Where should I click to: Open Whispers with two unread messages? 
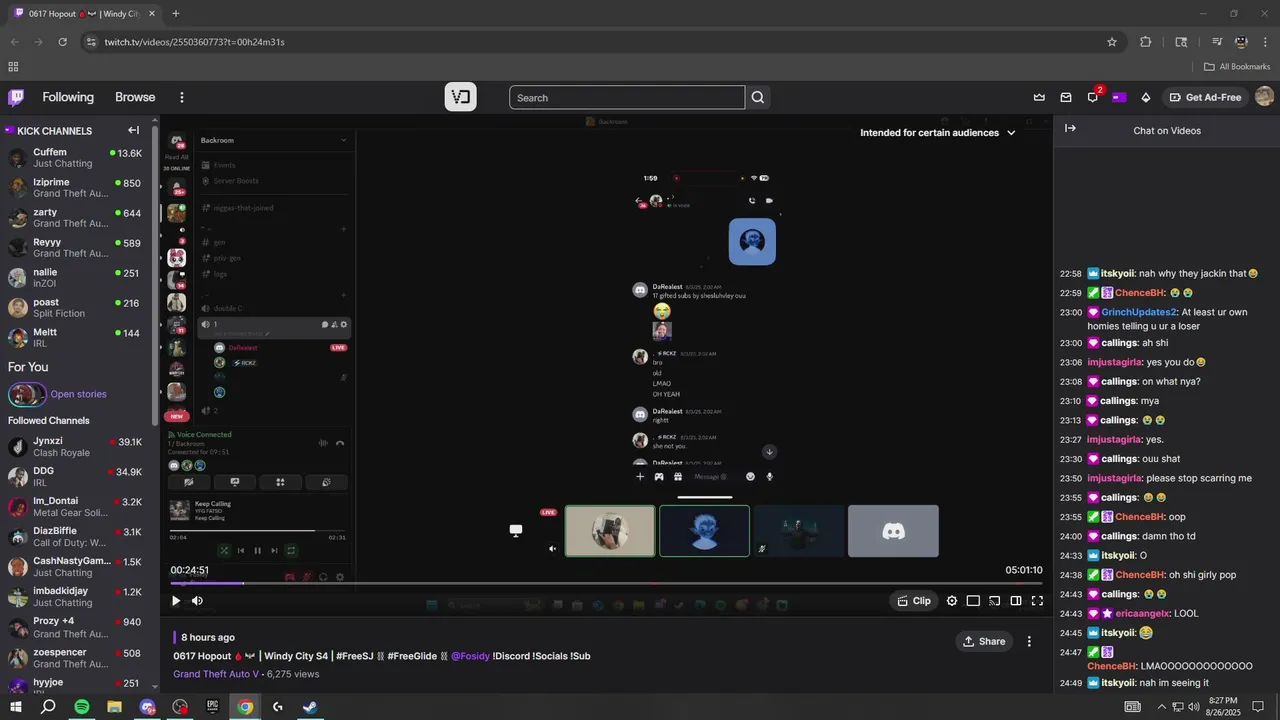pos(1093,97)
